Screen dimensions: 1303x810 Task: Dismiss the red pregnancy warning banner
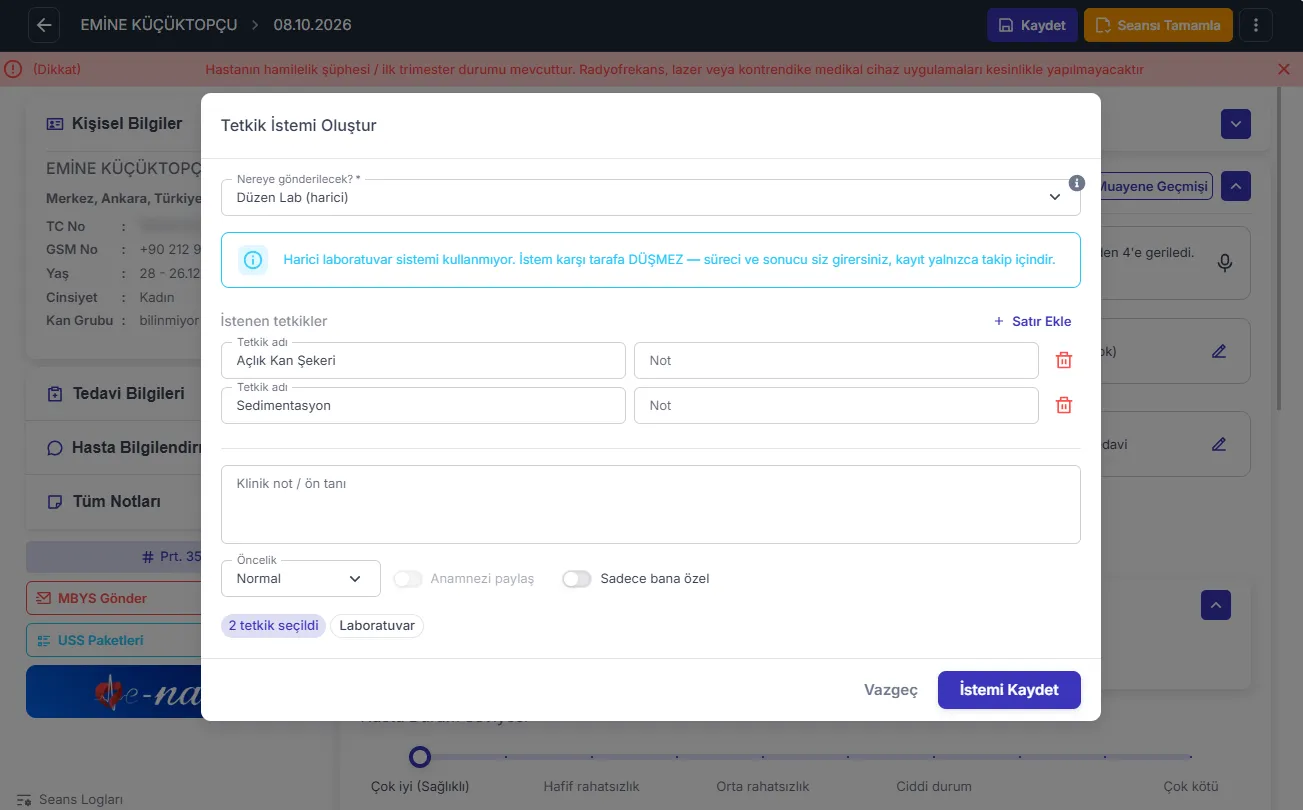point(1284,69)
